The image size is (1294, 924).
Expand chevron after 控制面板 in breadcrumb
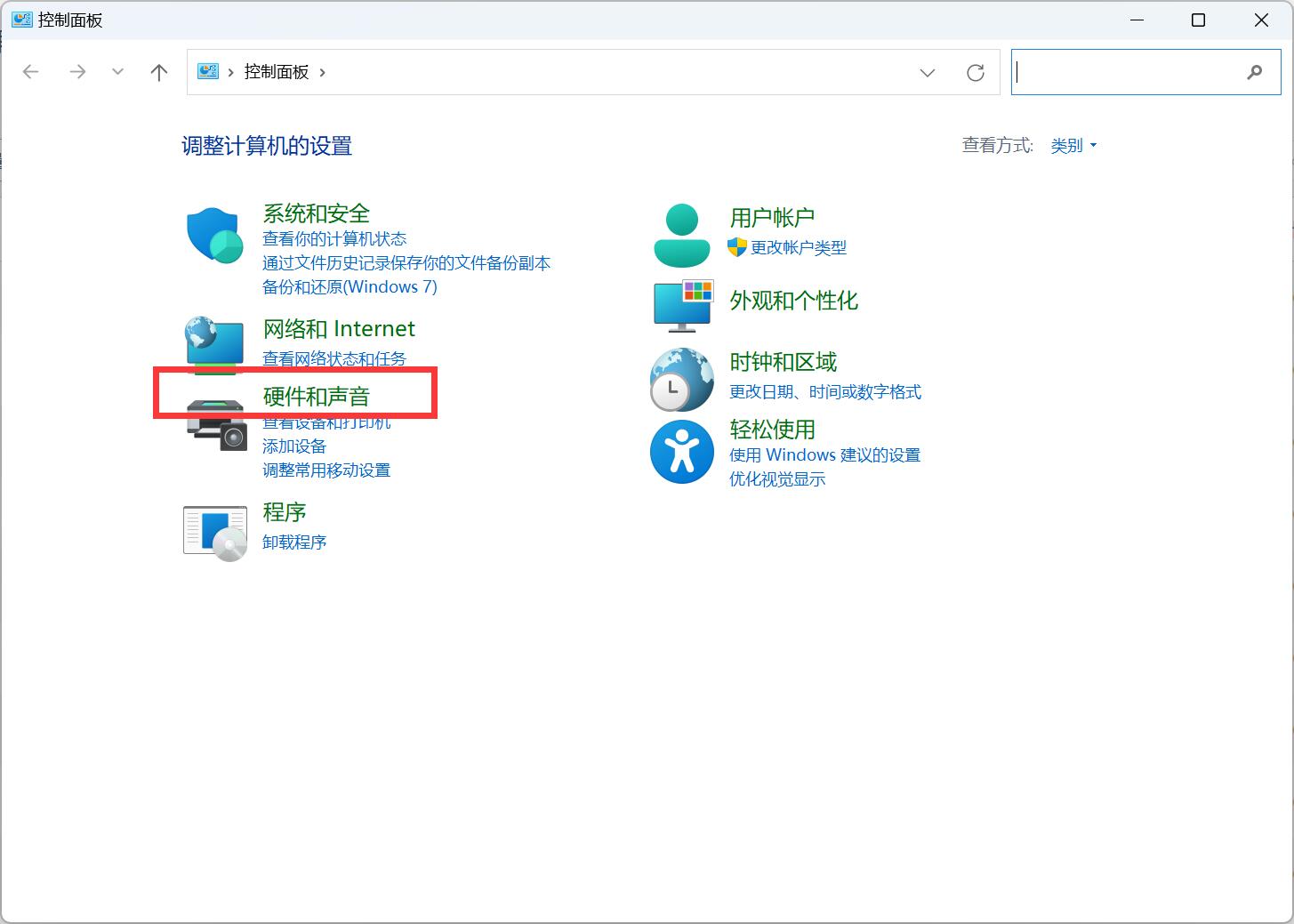[322, 73]
